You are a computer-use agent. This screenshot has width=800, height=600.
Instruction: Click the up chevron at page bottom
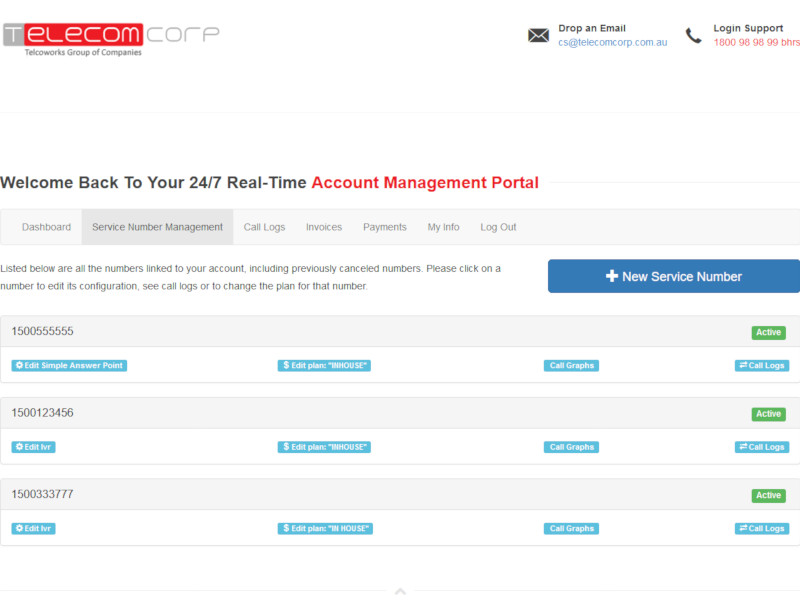tap(400, 592)
